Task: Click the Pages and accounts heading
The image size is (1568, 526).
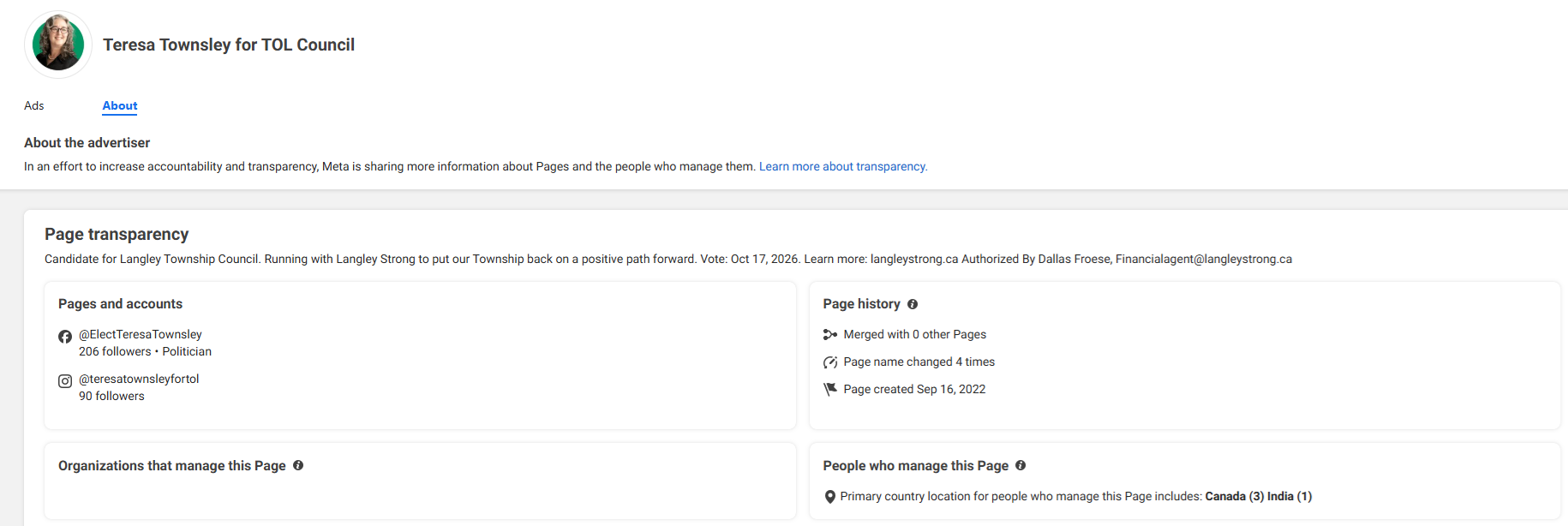Action: tap(120, 303)
